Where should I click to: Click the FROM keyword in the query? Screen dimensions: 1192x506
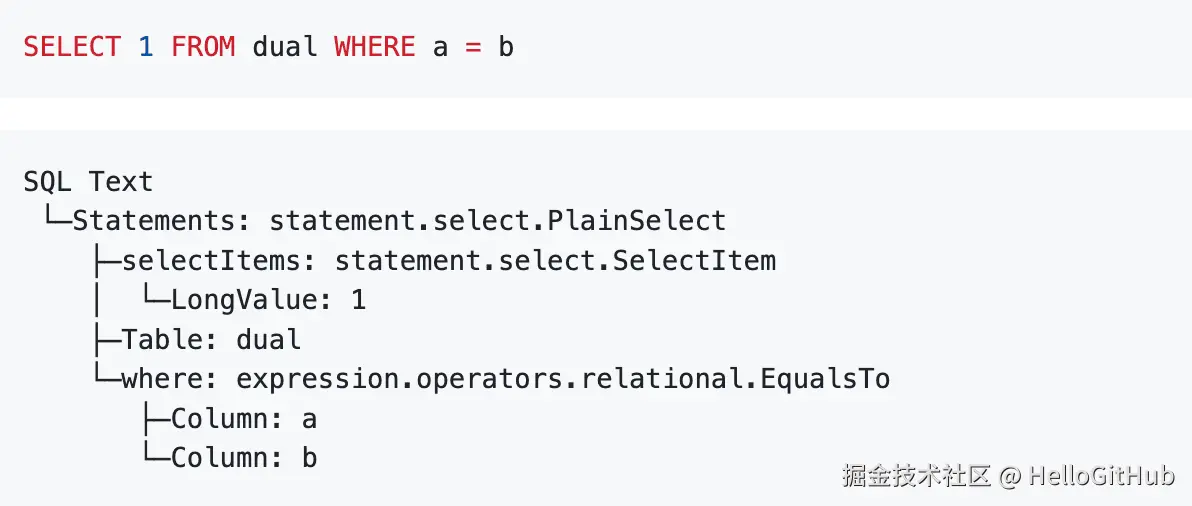click(203, 47)
